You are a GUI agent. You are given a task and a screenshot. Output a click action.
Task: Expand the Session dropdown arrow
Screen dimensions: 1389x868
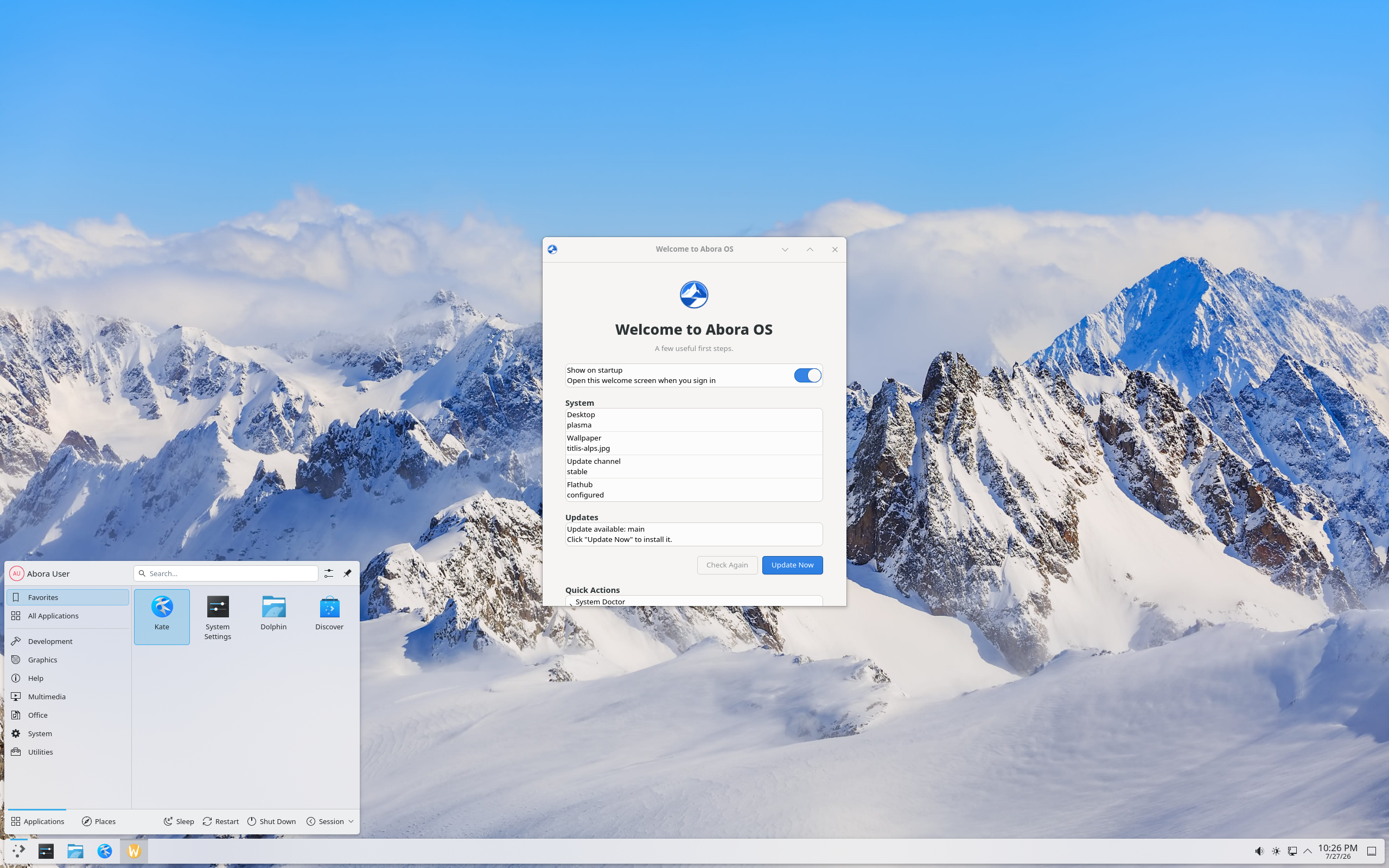(351, 821)
